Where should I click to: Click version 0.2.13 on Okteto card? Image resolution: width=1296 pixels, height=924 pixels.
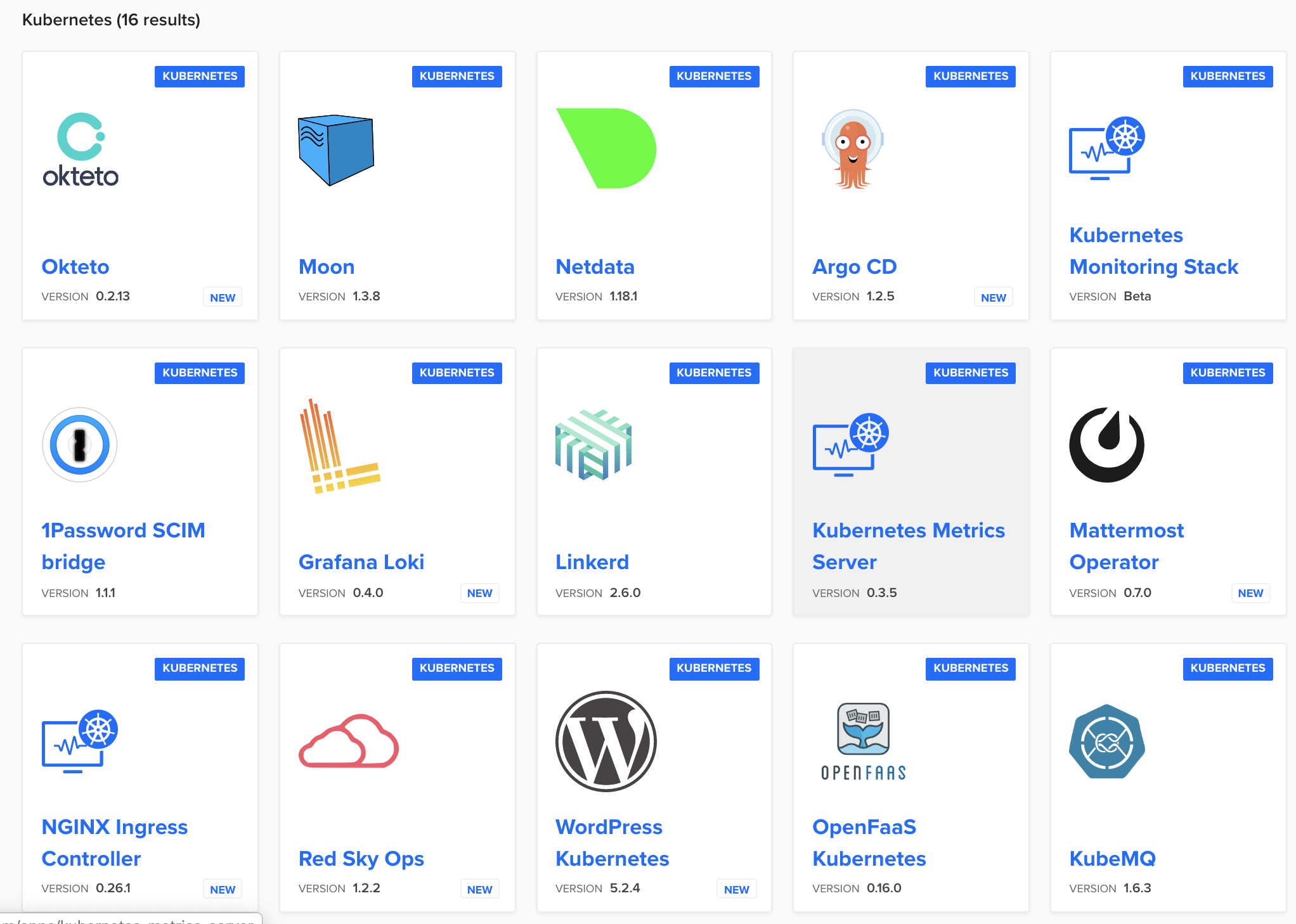click(113, 296)
